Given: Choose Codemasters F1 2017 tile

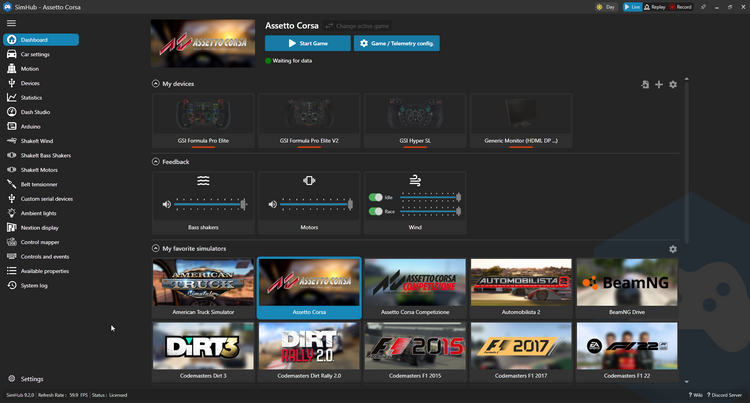Looking at the screenshot, I should [x=521, y=351].
